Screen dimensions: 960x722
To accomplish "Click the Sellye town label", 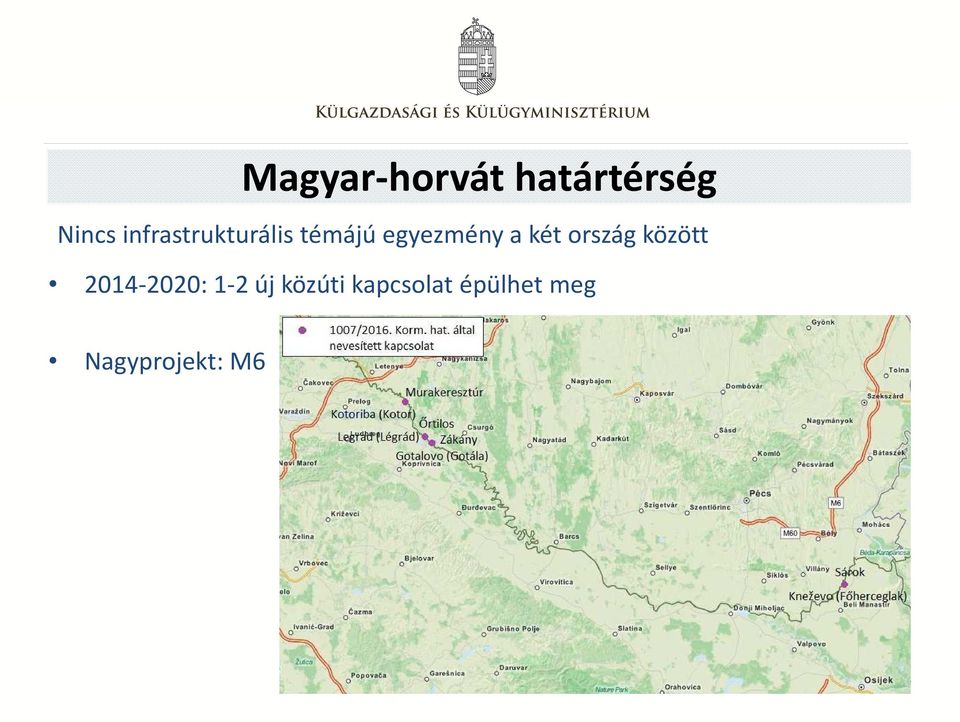I will click(666, 568).
